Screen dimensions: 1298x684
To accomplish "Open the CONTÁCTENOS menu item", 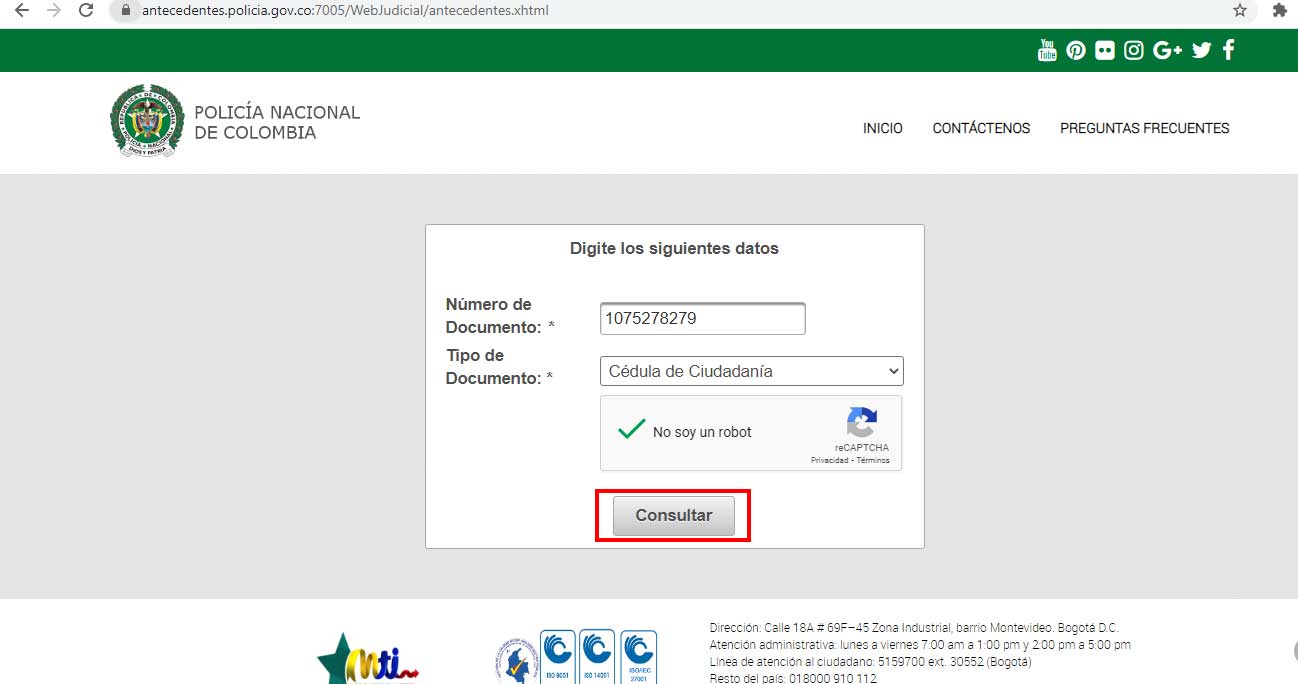I will click(981, 128).
